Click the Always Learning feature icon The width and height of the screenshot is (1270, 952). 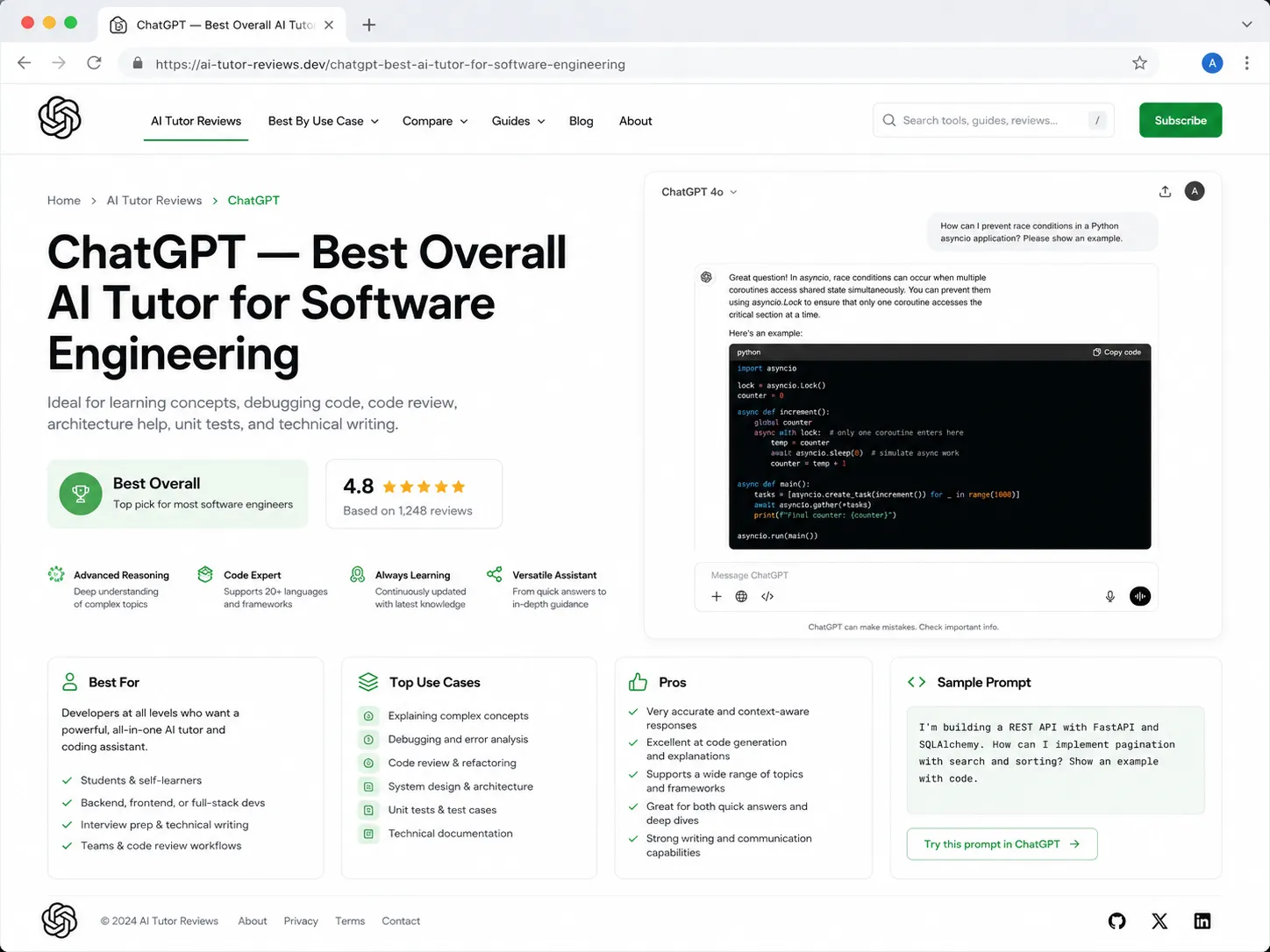(357, 574)
